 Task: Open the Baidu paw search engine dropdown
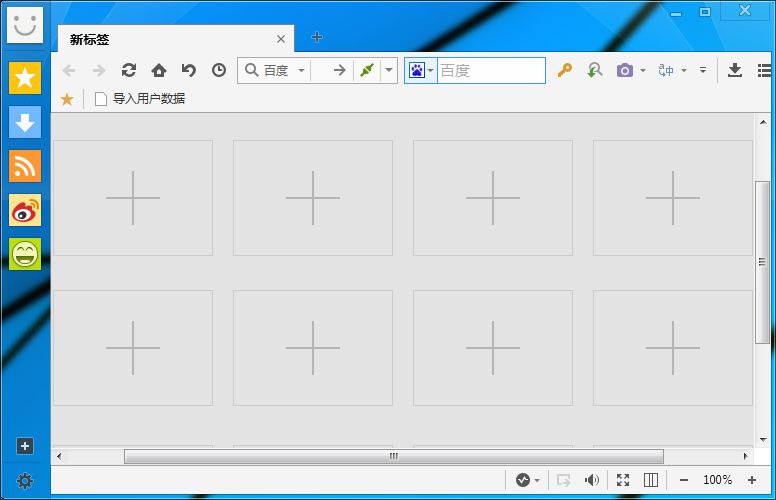point(421,70)
